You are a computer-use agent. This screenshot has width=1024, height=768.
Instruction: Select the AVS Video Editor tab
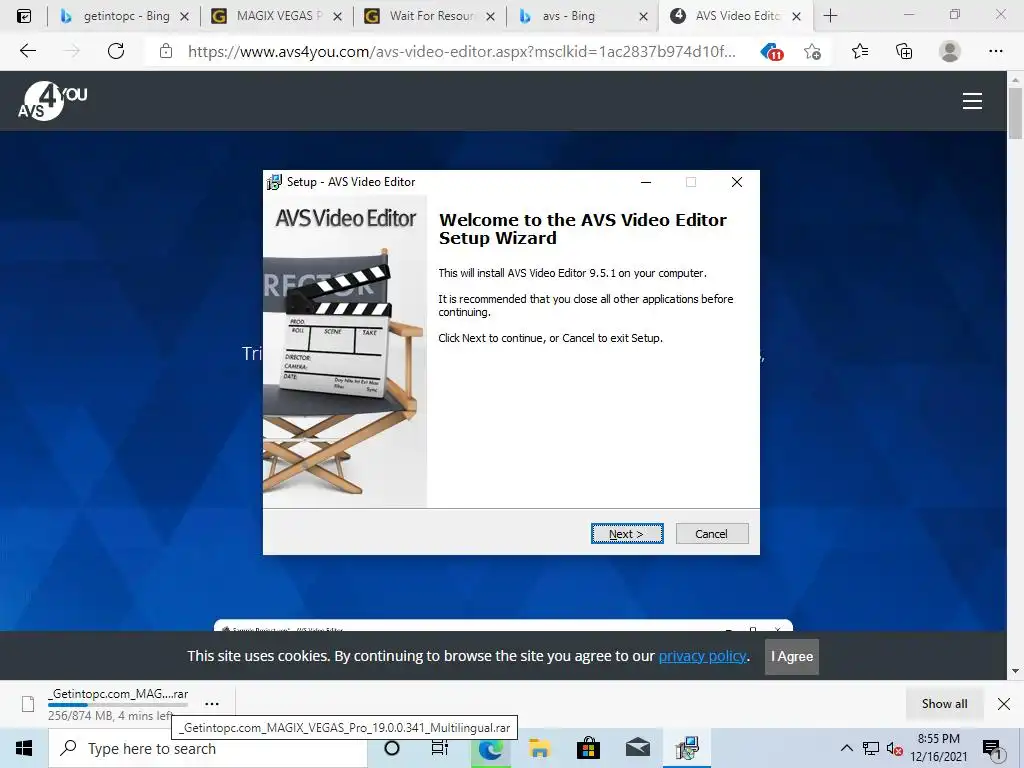click(x=735, y=16)
